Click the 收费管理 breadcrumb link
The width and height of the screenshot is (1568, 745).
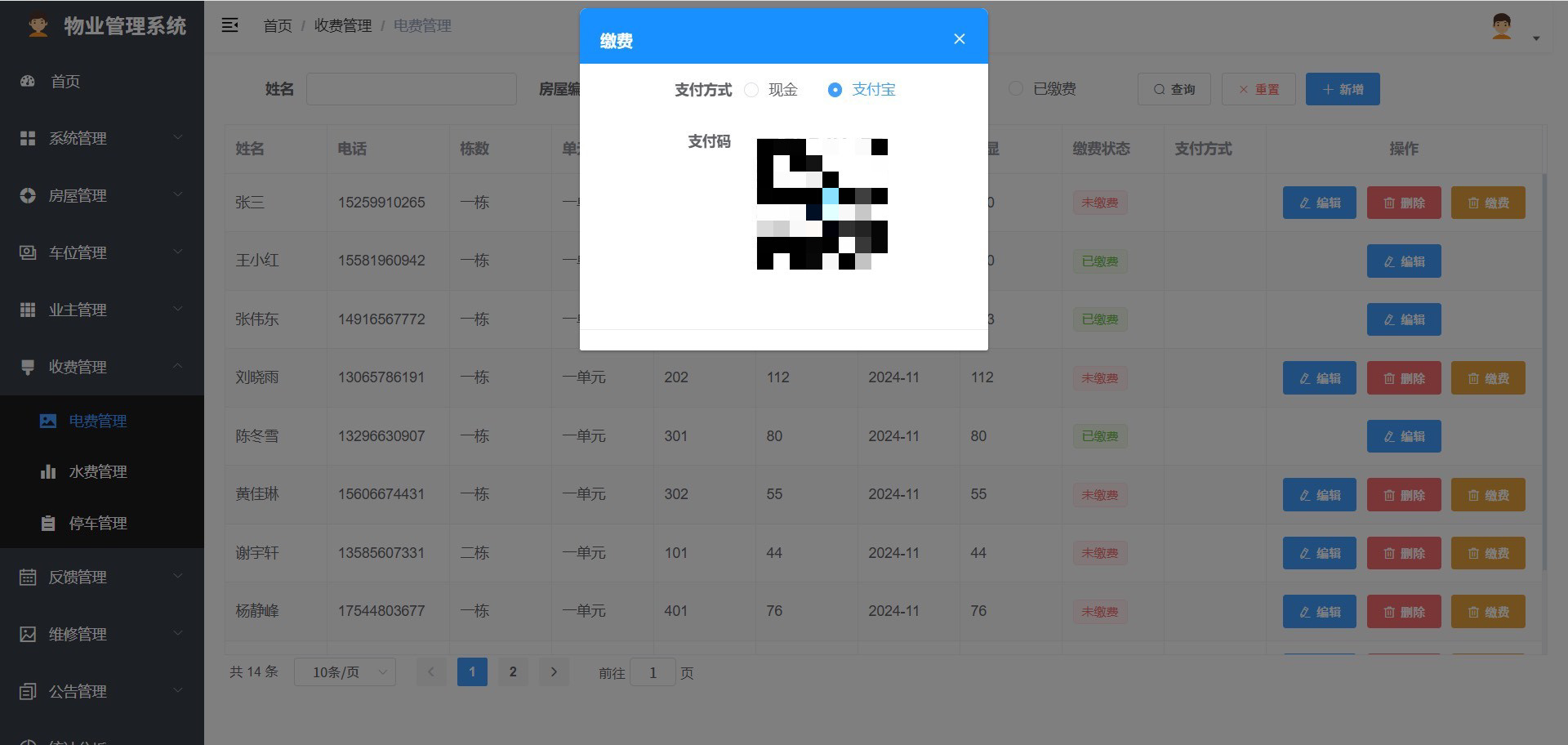click(x=343, y=26)
